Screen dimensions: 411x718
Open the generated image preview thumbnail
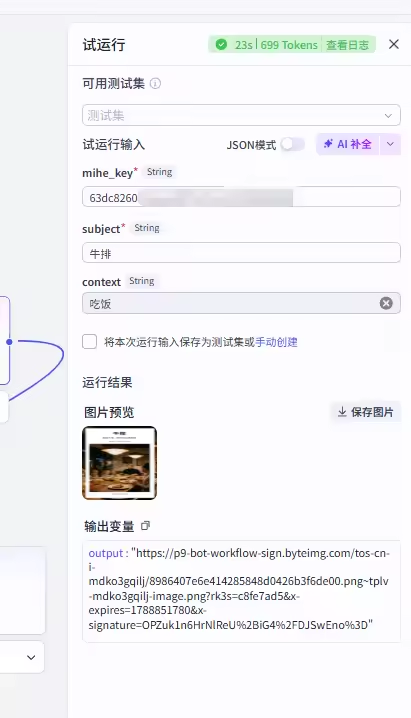[x=119, y=463]
